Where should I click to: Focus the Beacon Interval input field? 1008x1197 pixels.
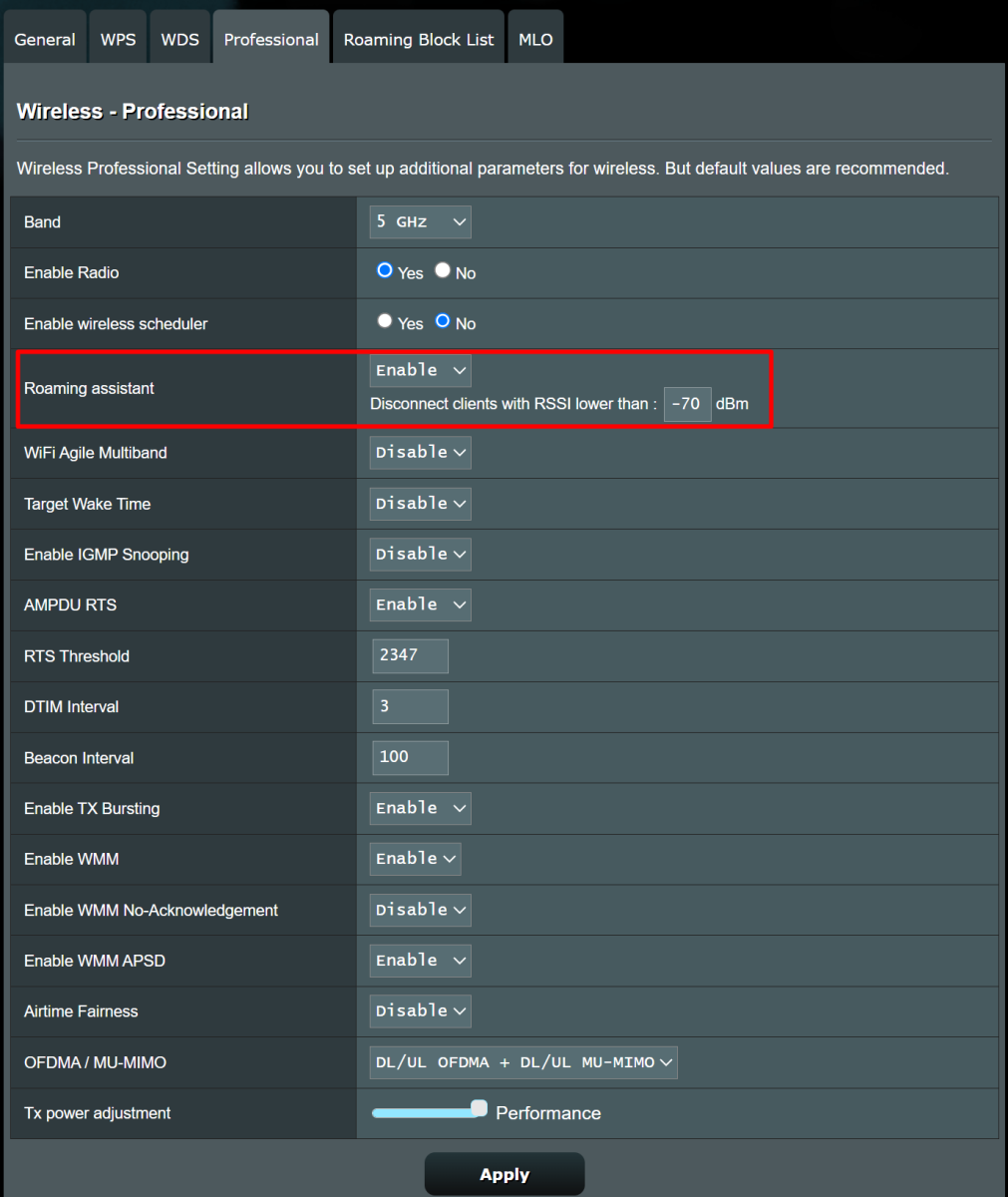[x=410, y=757]
